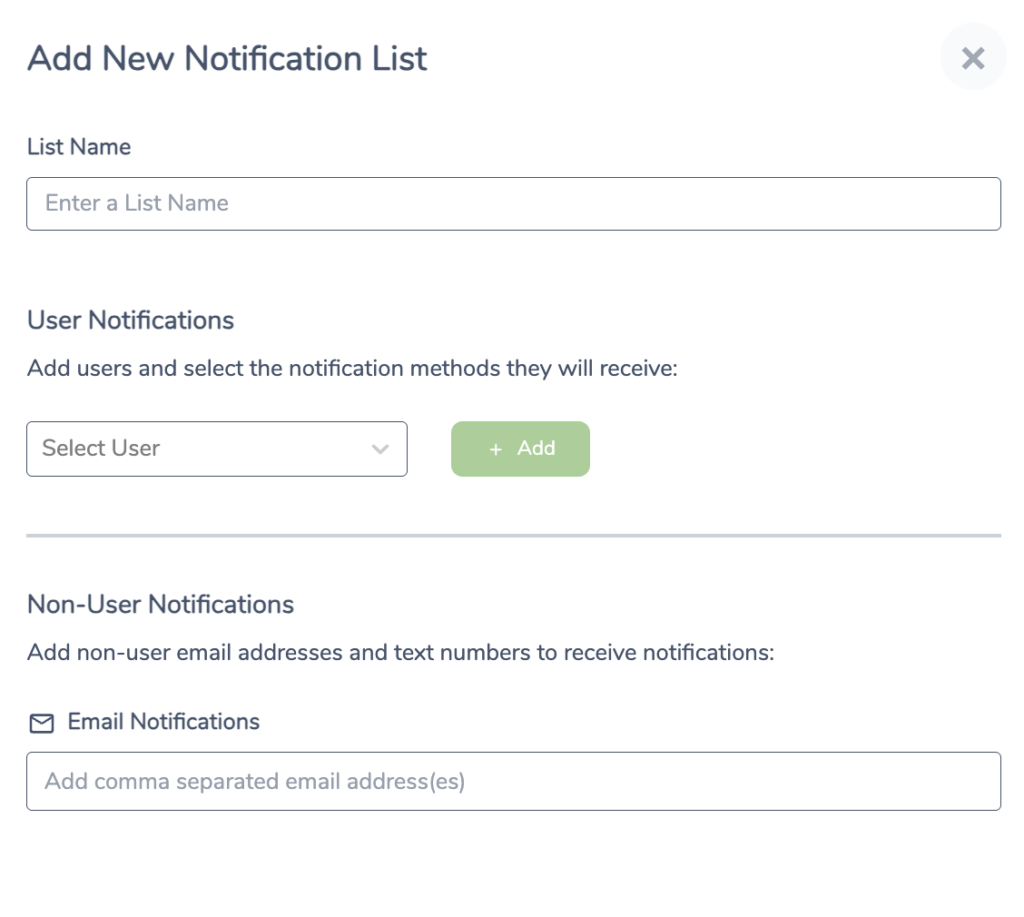Click the Add New Notification List title
The width and height of the screenshot is (1024, 917).
coord(227,58)
